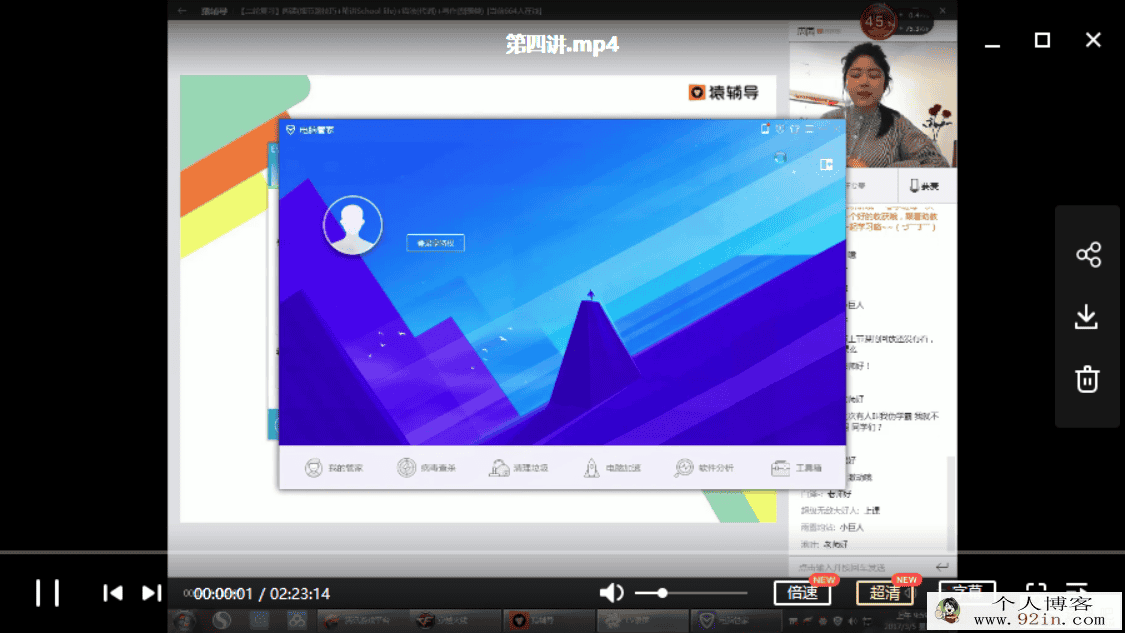This screenshot has height=633, width=1125.
Task: Mute the player volume speaker icon
Action: (x=611, y=593)
